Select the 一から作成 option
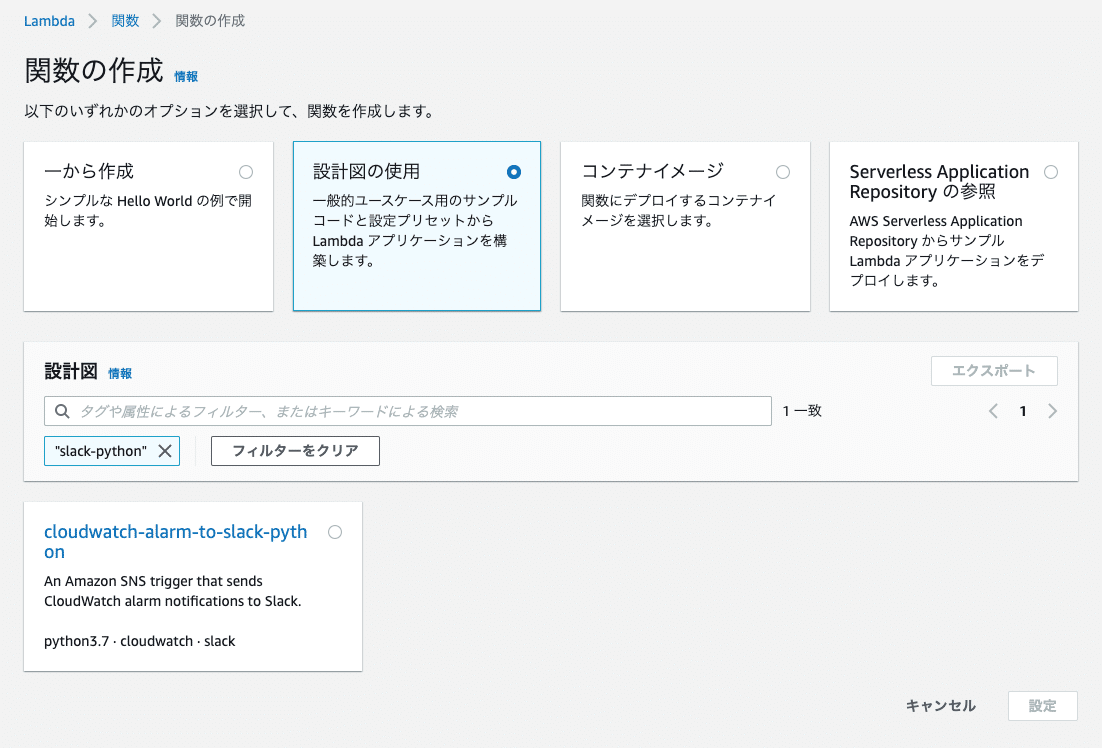Image resolution: width=1102 pixels, height=748 pixels. [246, 171]
